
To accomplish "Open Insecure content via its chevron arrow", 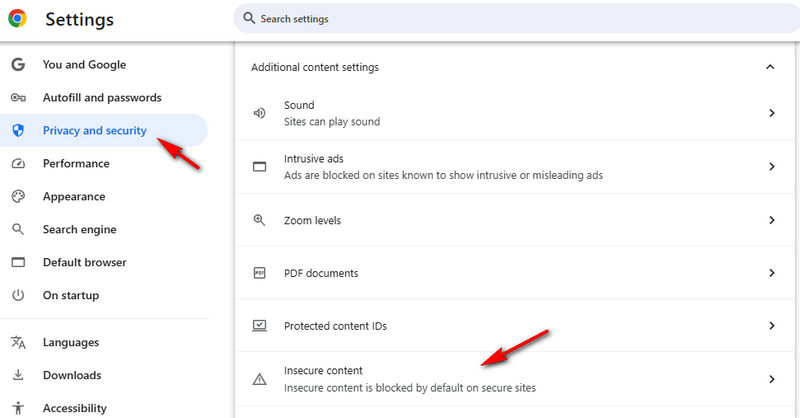I will click(x=771, y=379).
